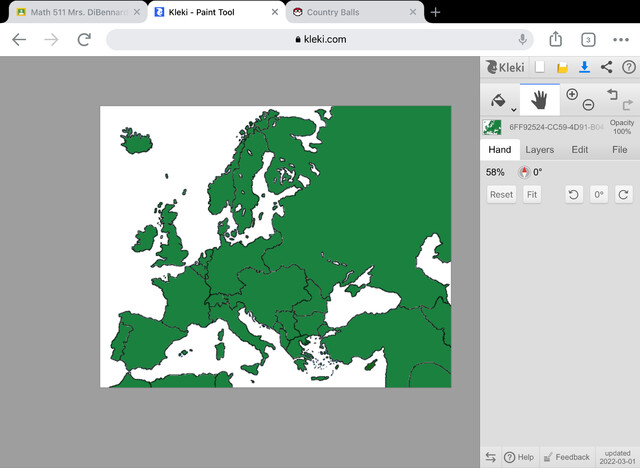640x468 pixels.
Task: Click the 58% zoom value
Action: pyautogui.click(x=495, y=172)
